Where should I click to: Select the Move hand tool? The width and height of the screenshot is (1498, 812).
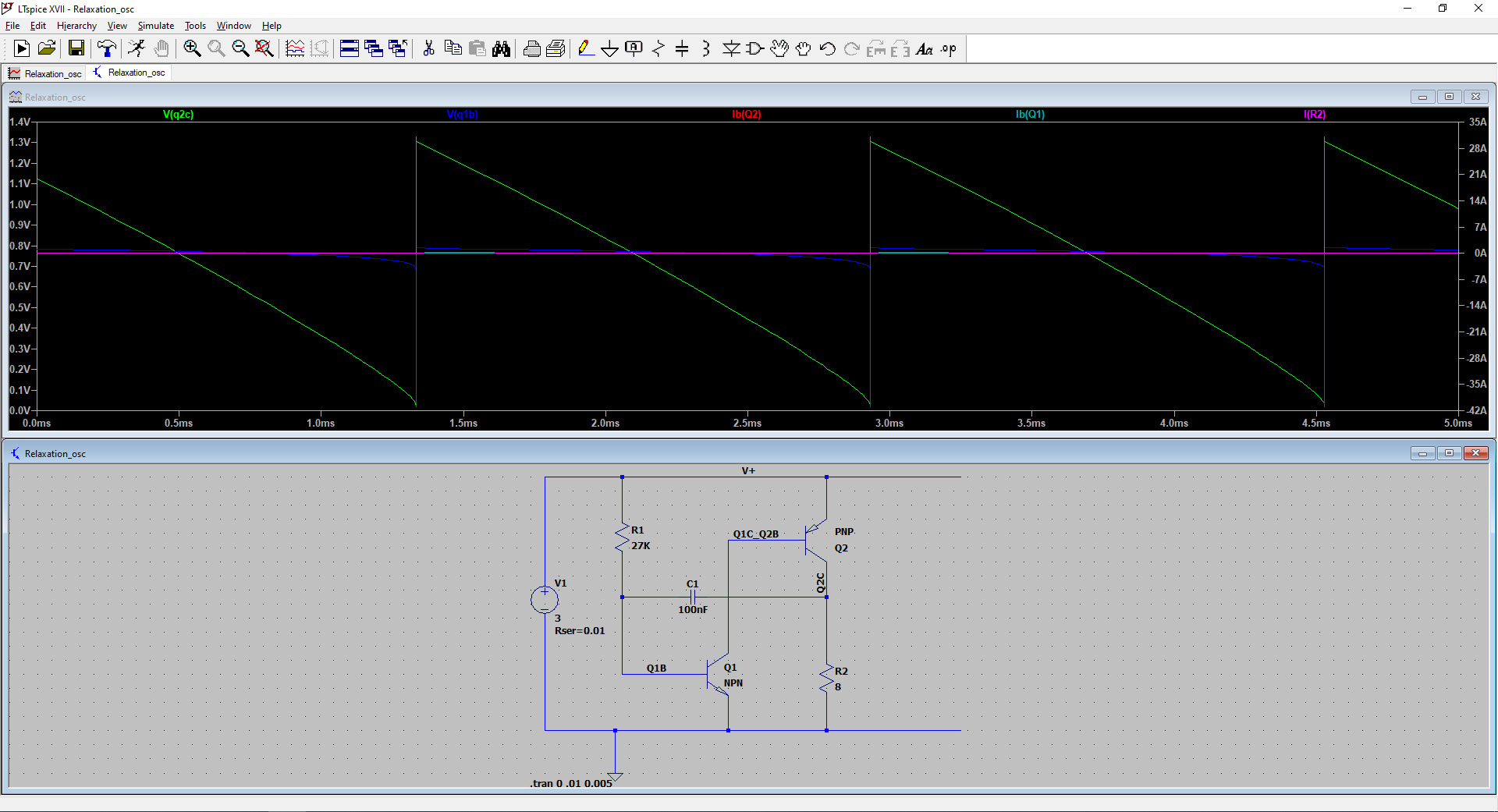(x=779, y=48)
